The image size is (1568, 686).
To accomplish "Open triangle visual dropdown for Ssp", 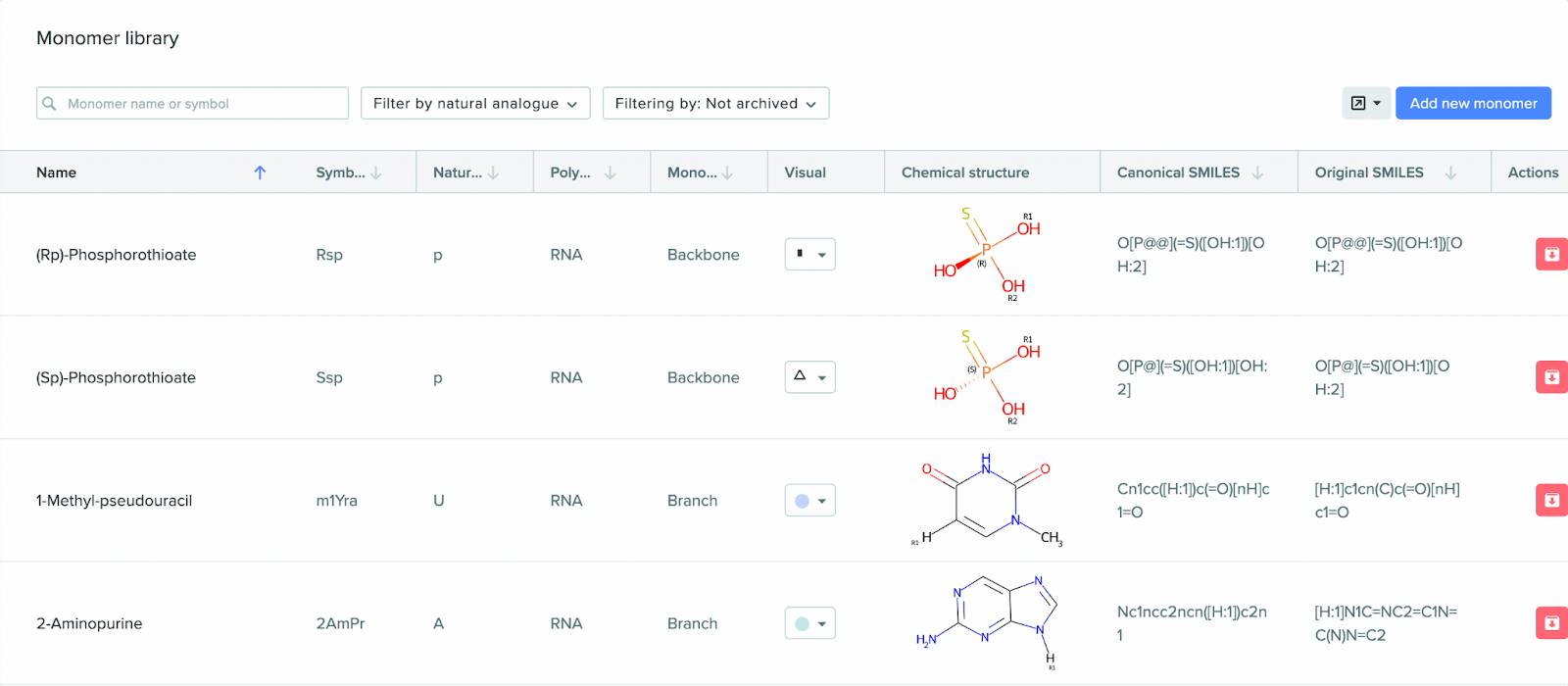I will click(810, 377).
